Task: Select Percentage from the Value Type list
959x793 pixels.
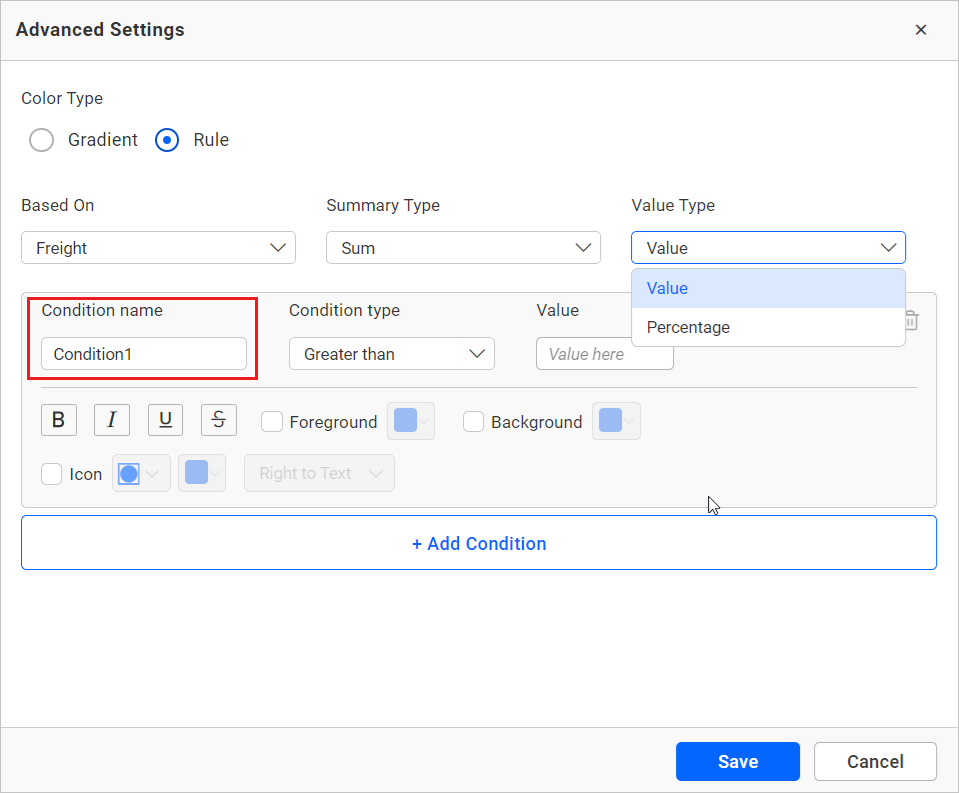Action: click(688, 327)
